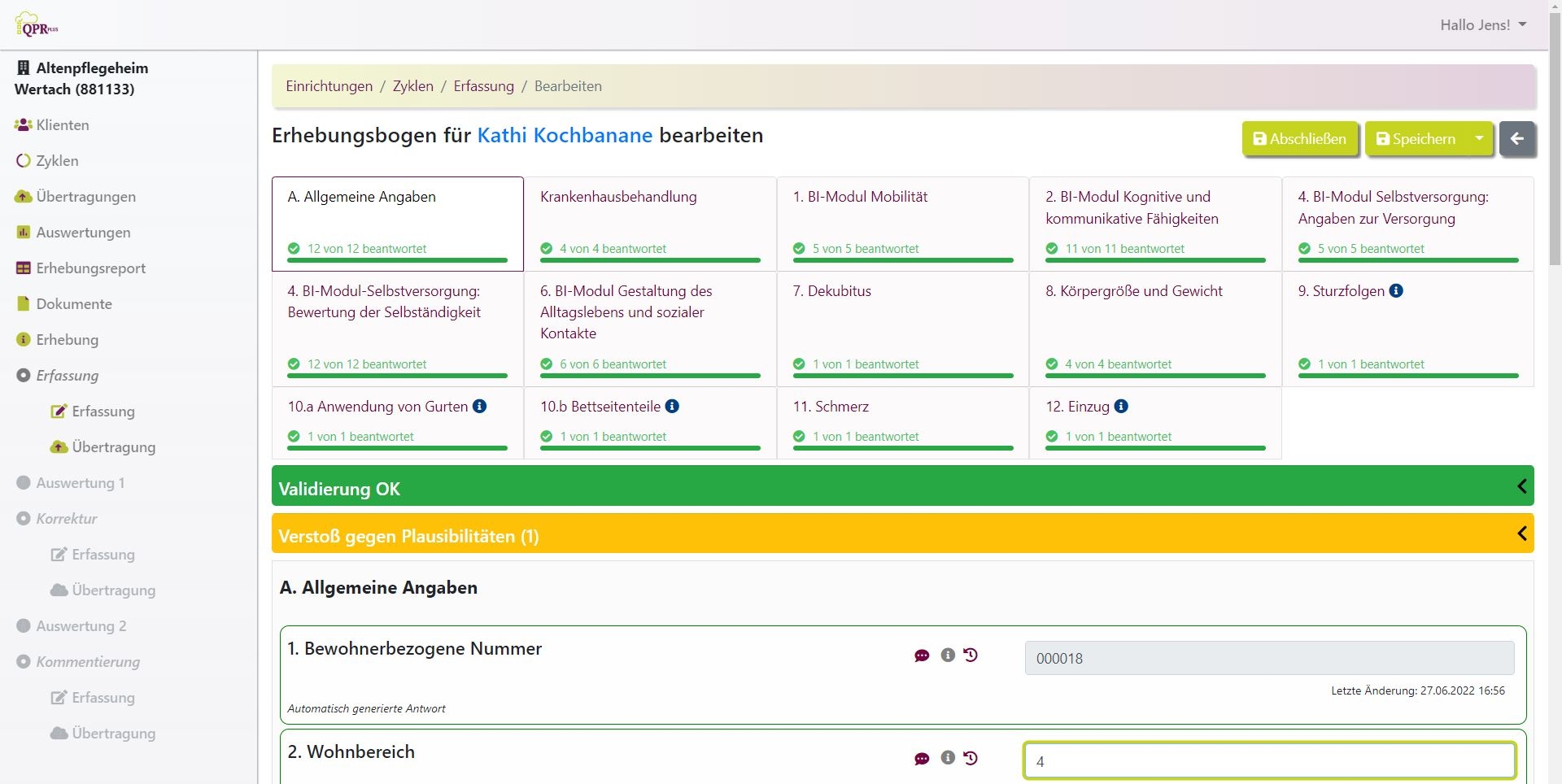Viewport: 1562px width, 784px height.
Task: Open Klienten in the sidebar
Action: click(x=63, y=125)
